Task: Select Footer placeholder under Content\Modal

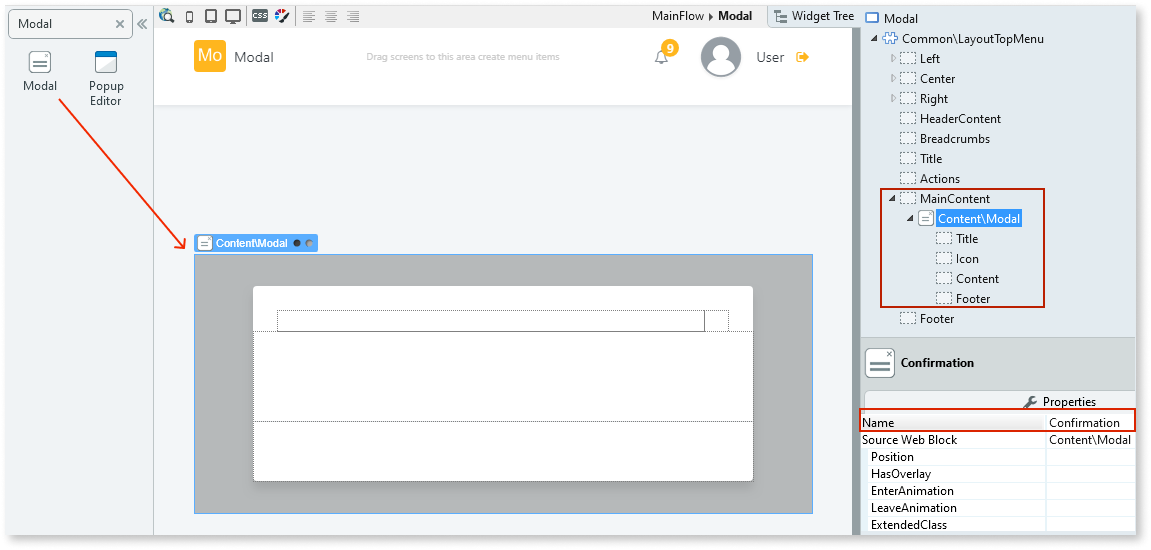Action: click(973, 299)
